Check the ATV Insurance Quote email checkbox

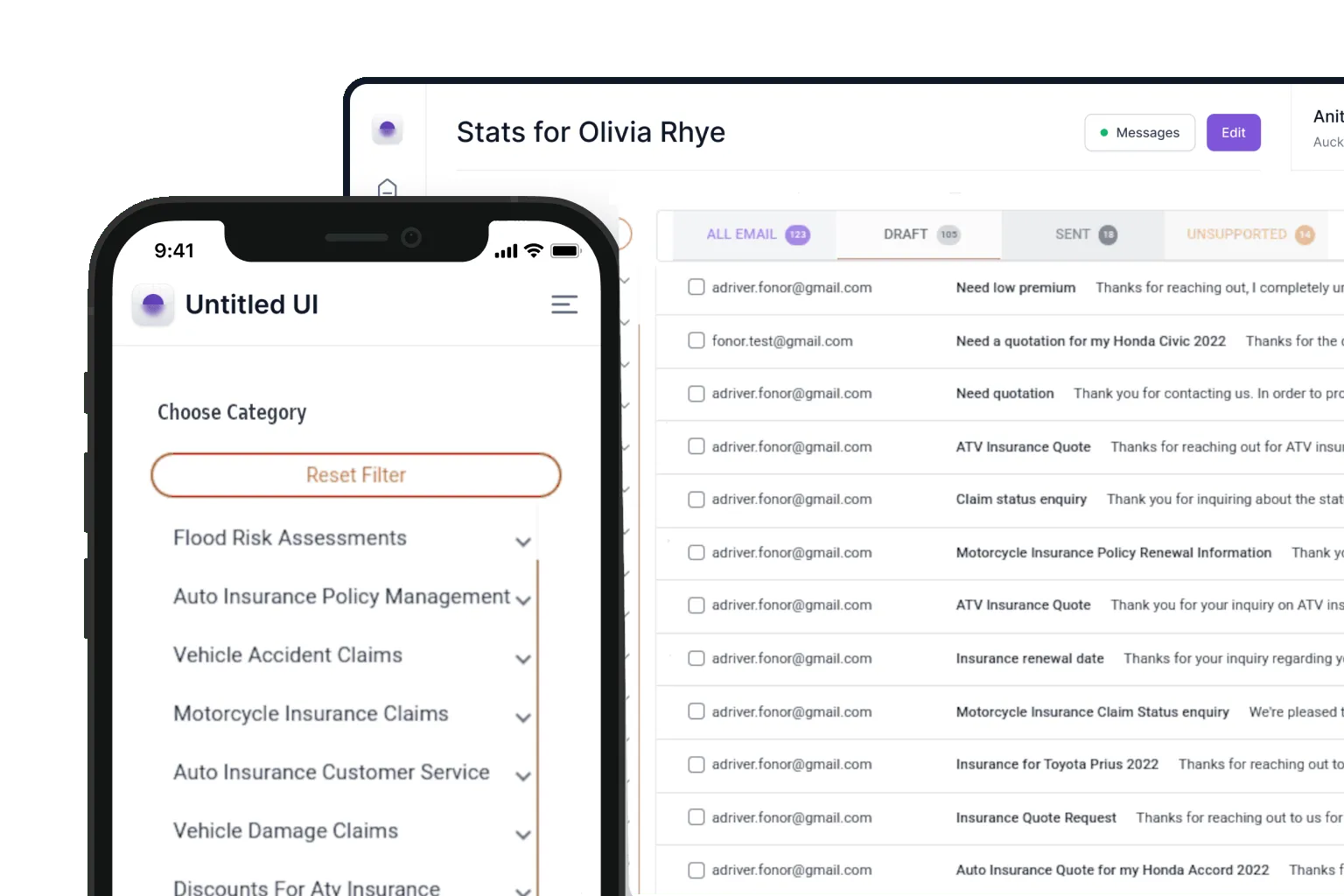(696, 446)
